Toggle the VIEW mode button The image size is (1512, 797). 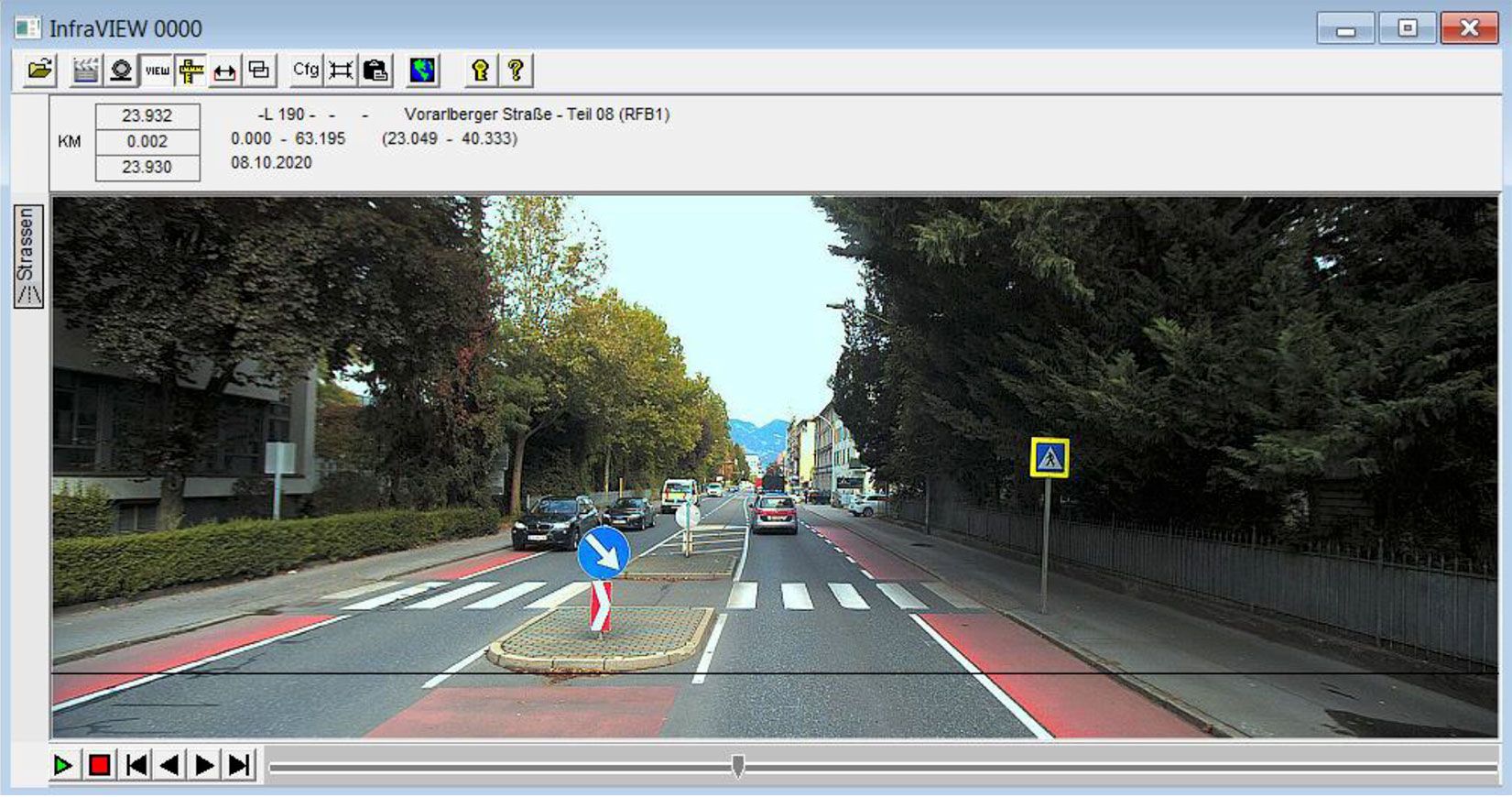click(157, 71)
